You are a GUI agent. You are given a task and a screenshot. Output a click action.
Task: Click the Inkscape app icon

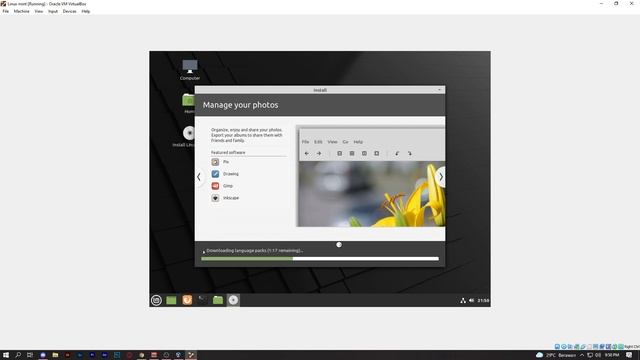215,198
